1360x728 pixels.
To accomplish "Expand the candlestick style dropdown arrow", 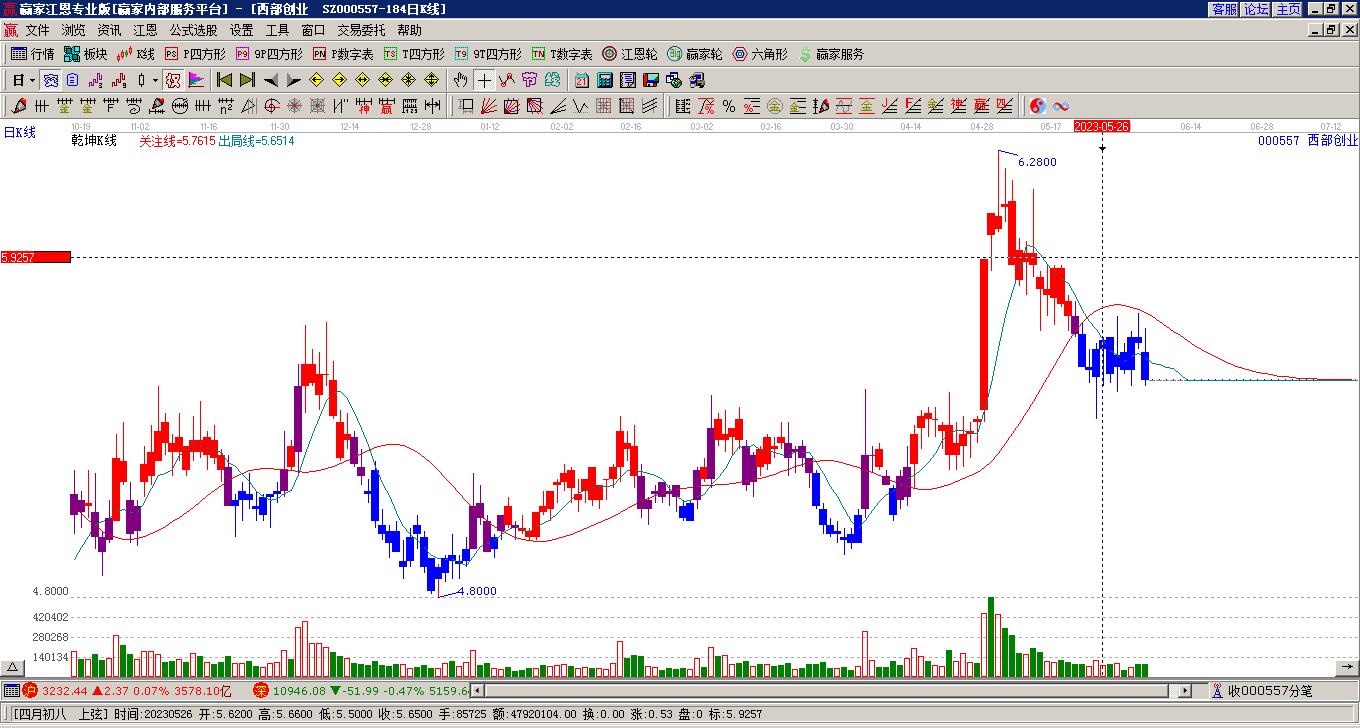I will click(x=155, y=80).
